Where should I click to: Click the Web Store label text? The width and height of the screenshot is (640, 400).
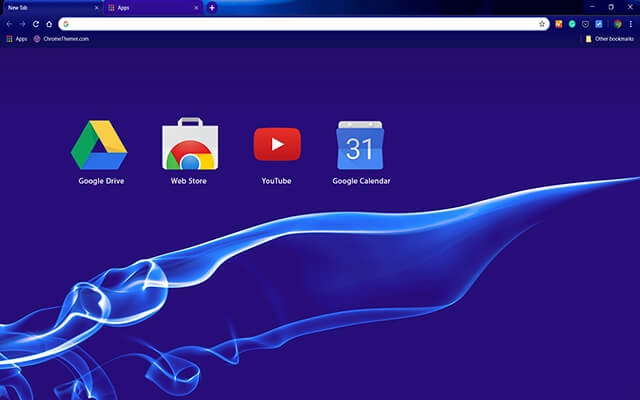189,181
